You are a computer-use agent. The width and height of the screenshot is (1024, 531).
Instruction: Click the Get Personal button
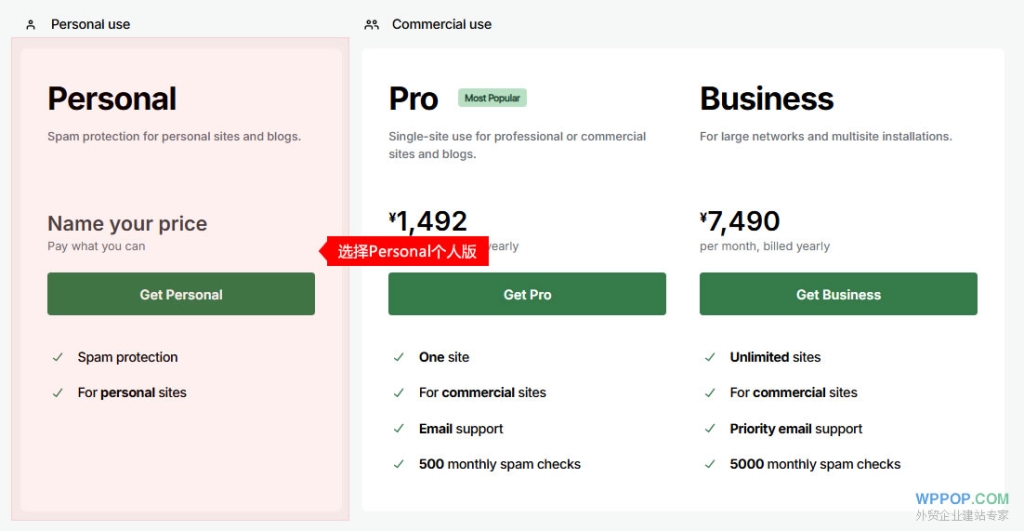tap(181, 294)
